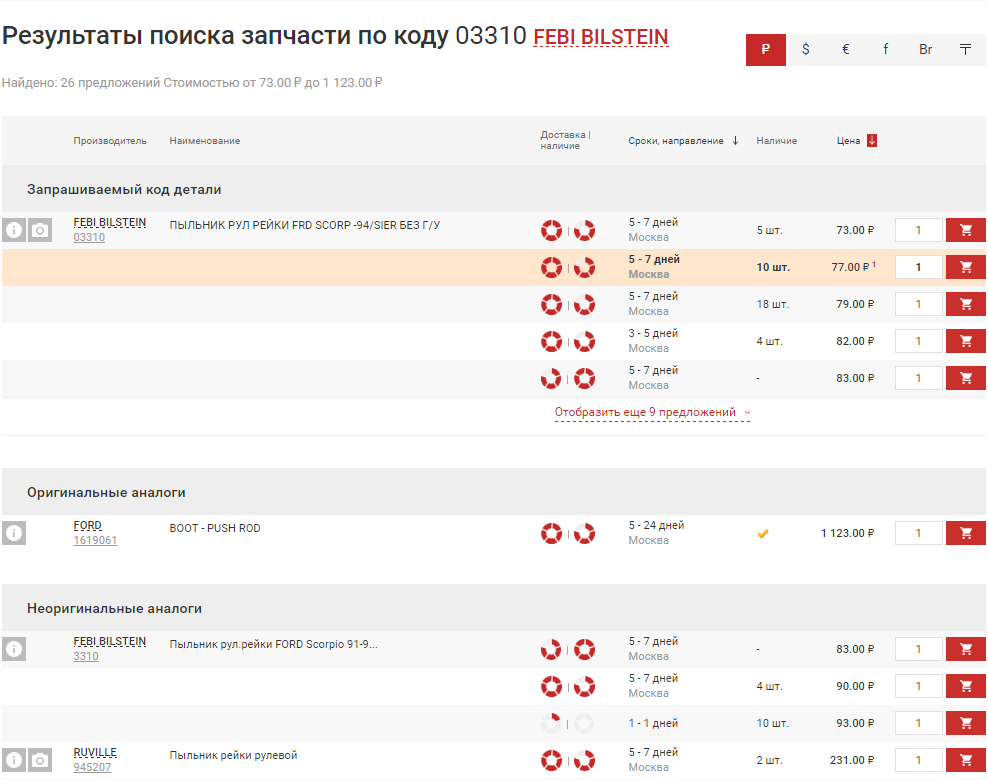Open info icon for FORD 1619061
This screenshot has width=988, height=780.
(14, 533)
